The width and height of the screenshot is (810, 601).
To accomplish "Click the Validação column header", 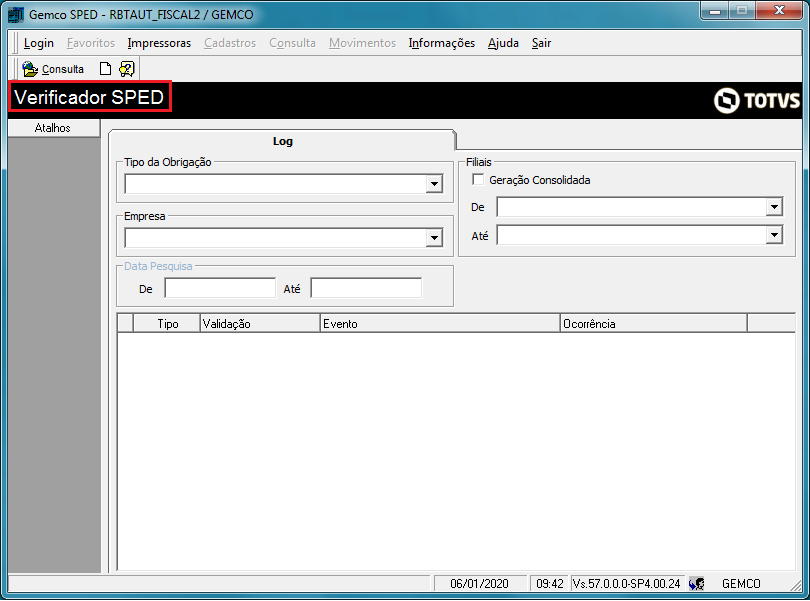I will 260,323.
